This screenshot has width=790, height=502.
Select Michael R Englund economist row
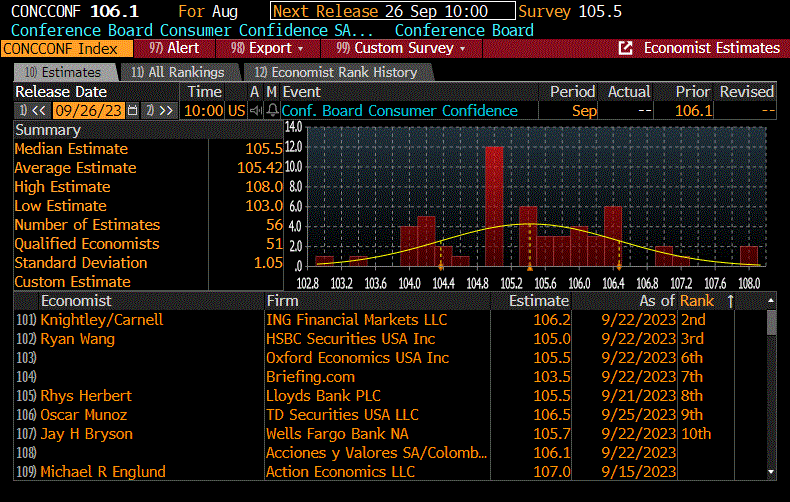[x=394, y=472]
